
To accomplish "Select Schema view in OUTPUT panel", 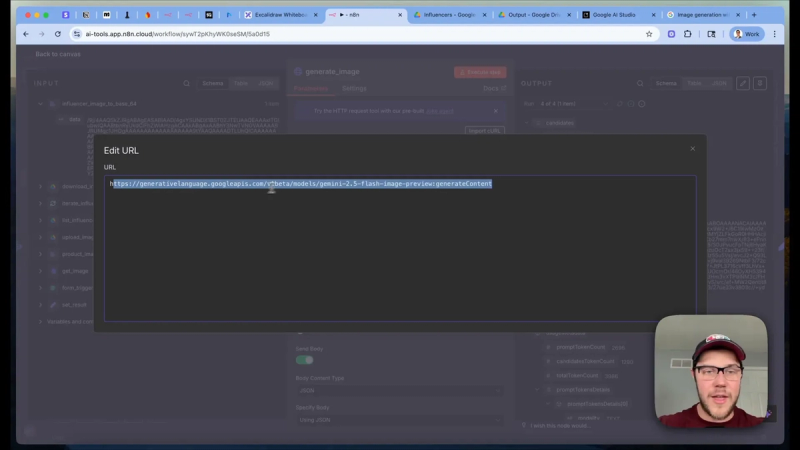I will click(x=666, y=83).
